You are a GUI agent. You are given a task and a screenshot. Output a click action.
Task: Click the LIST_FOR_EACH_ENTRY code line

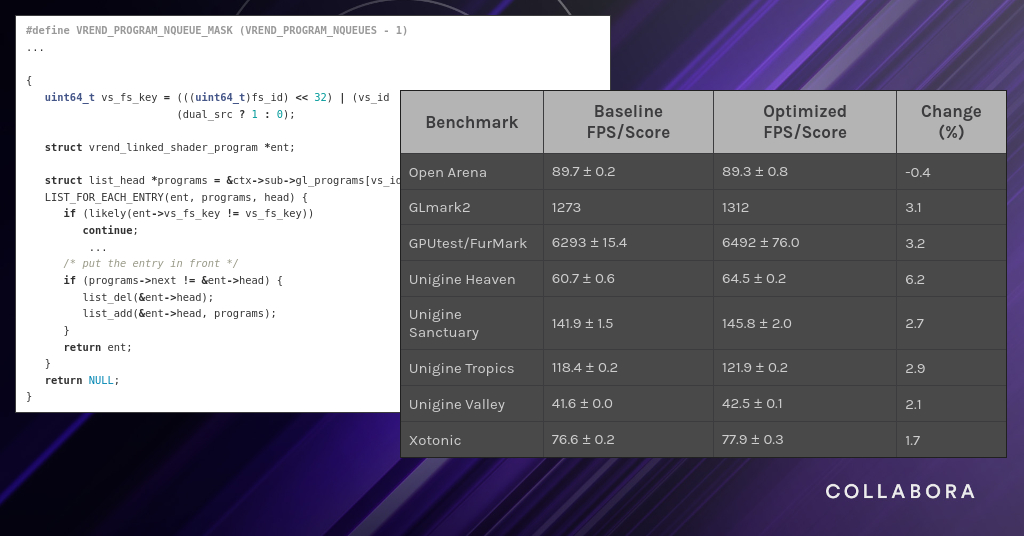pyautogui.click(x=176, y=197)
